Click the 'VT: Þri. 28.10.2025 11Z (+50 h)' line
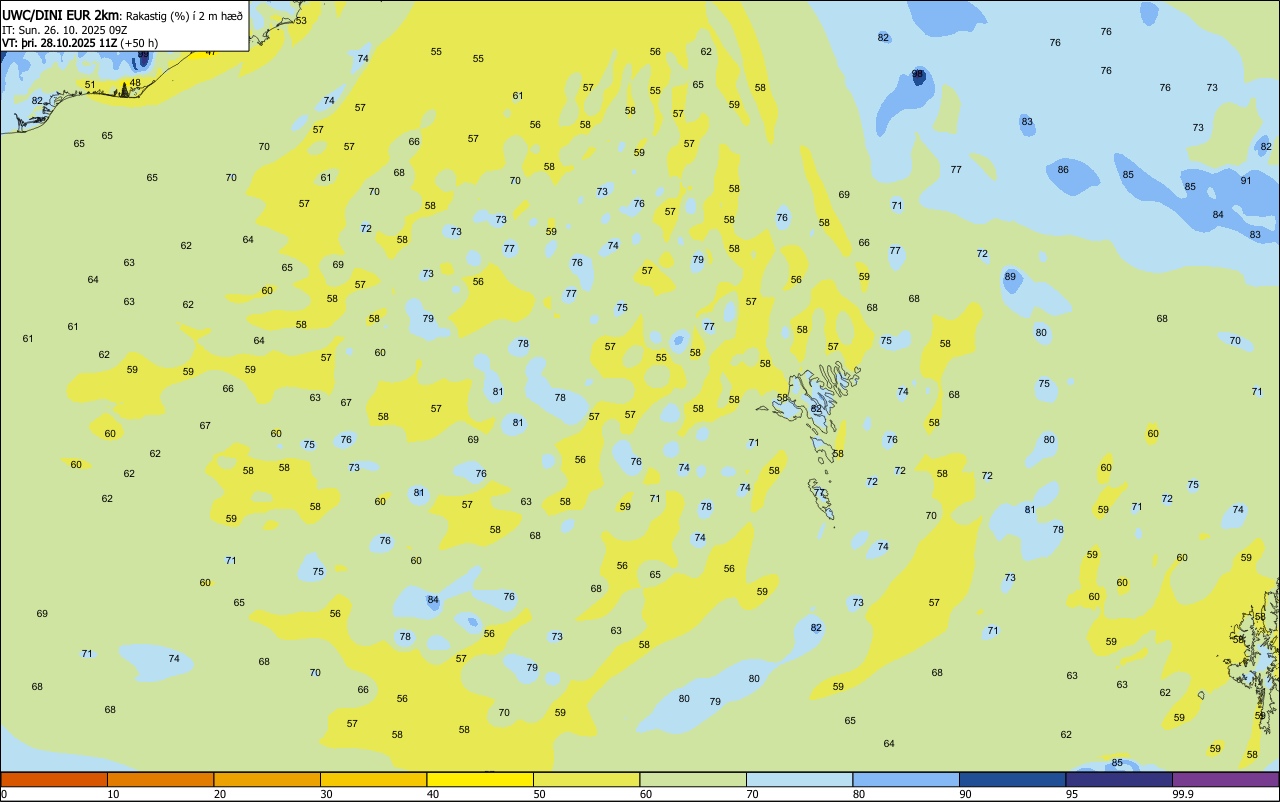 pyautogui.click(x=80, y=42)
